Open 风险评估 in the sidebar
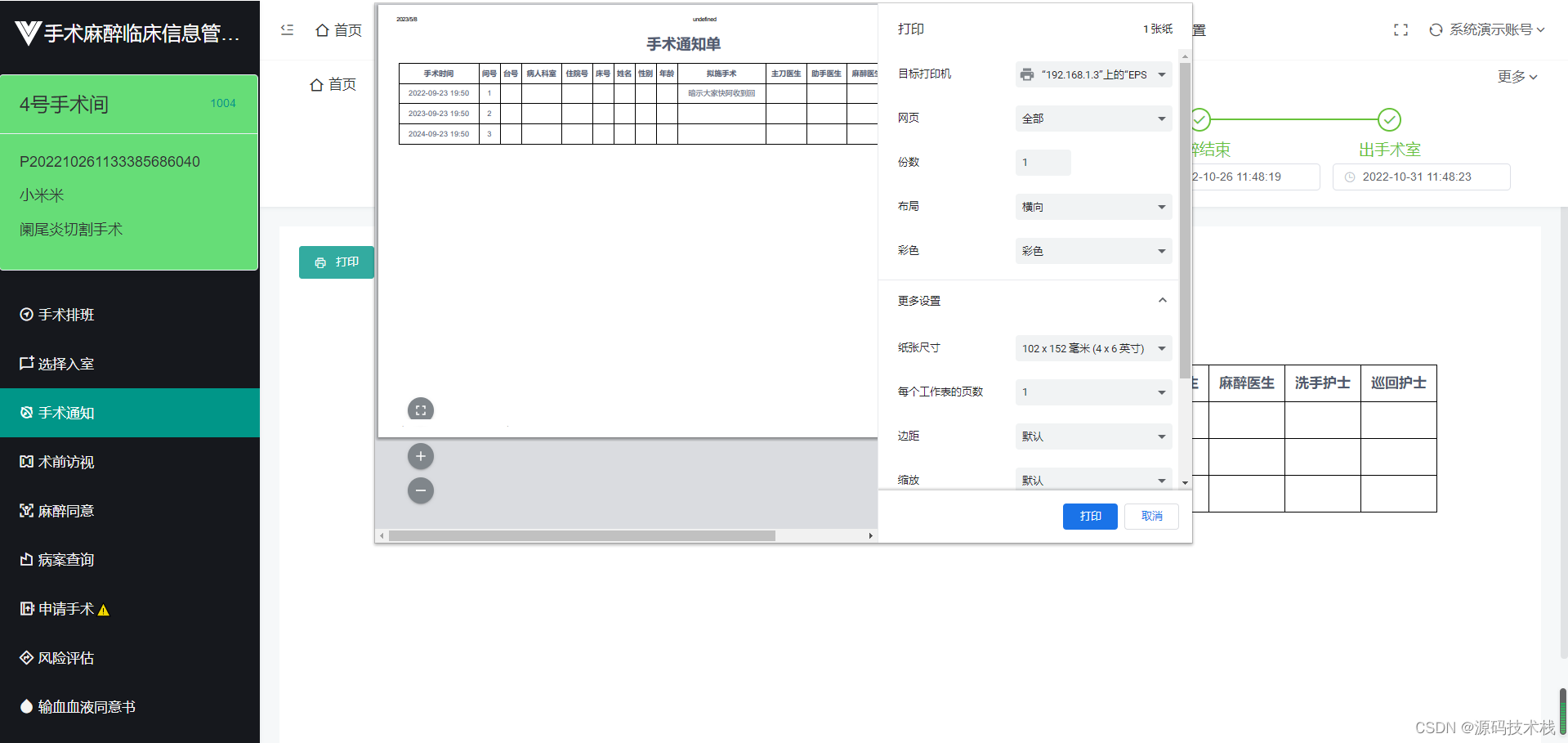This screenshot has height=743, width=1568. point(130,658)
